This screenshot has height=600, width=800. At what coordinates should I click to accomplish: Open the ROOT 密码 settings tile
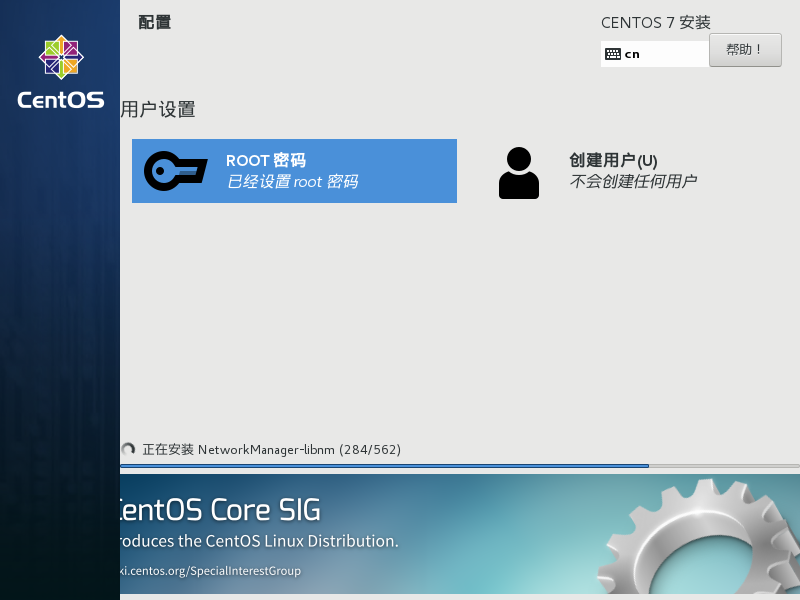point(294,171)
